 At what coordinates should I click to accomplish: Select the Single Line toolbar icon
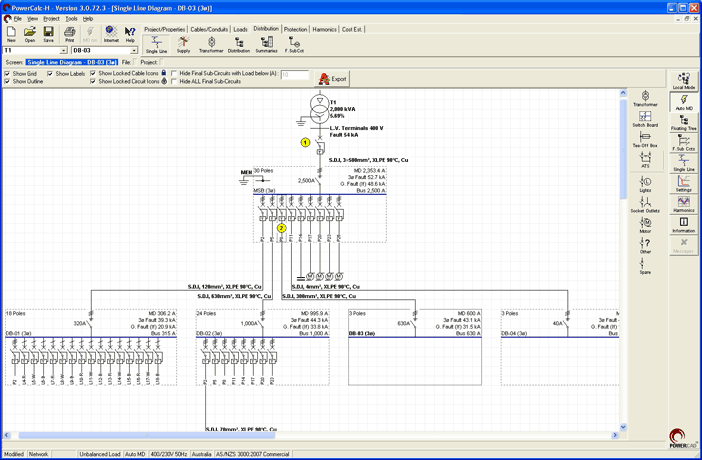[156, 45]
